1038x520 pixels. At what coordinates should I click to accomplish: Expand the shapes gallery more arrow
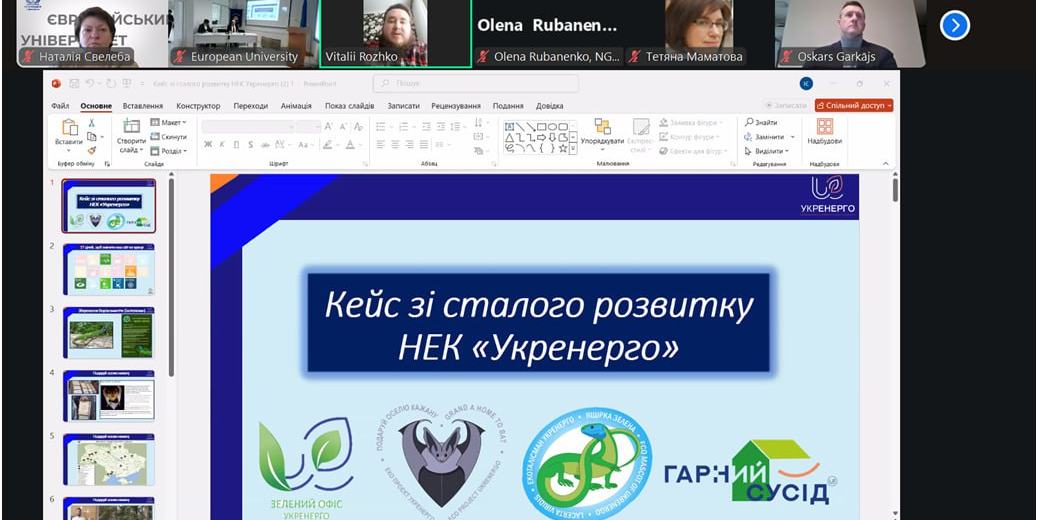(574, 150)
